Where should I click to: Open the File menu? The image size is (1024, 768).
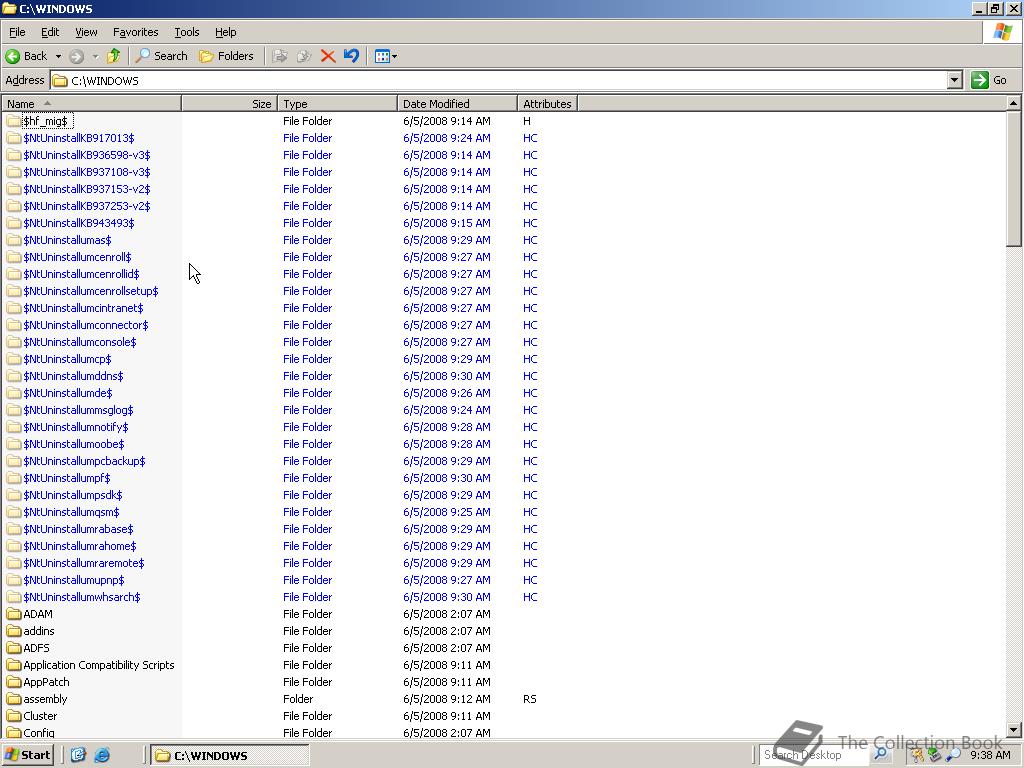(17, 32)
